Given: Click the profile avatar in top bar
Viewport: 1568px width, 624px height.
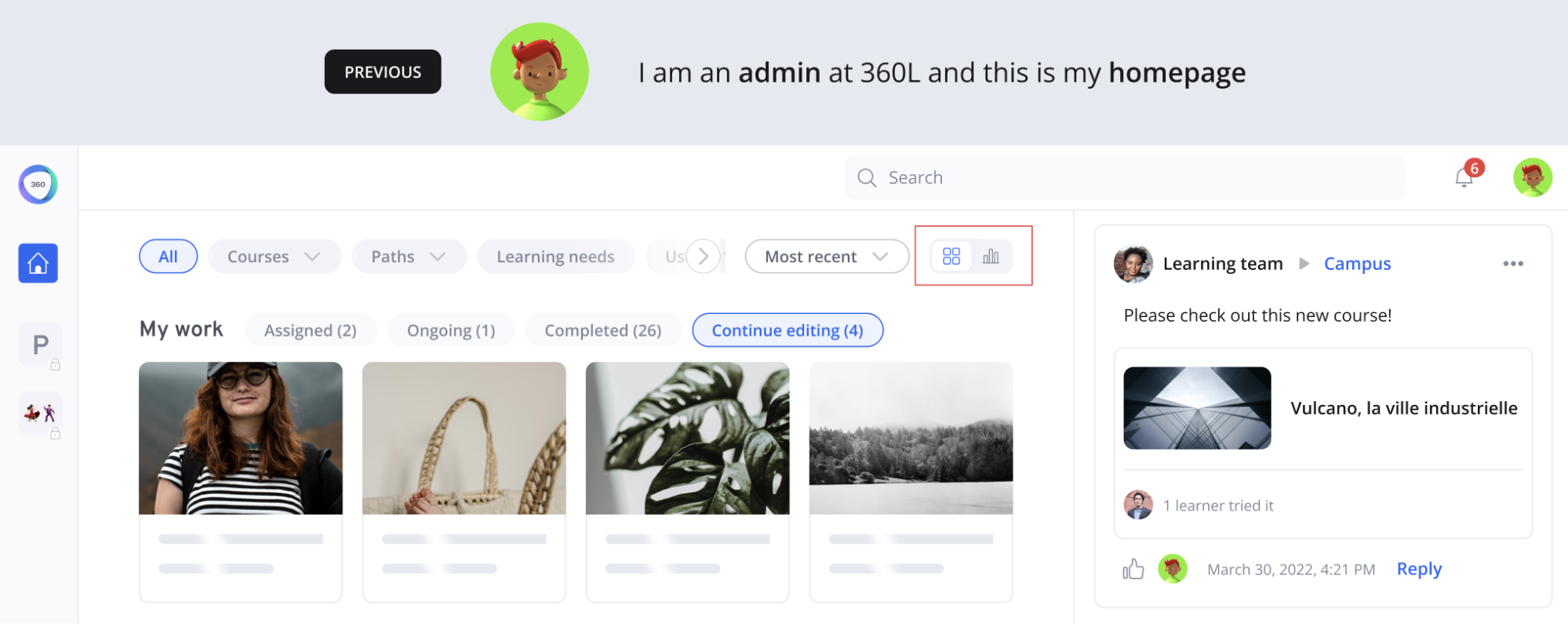Looking at the screenshot, I should [1532, 177].
